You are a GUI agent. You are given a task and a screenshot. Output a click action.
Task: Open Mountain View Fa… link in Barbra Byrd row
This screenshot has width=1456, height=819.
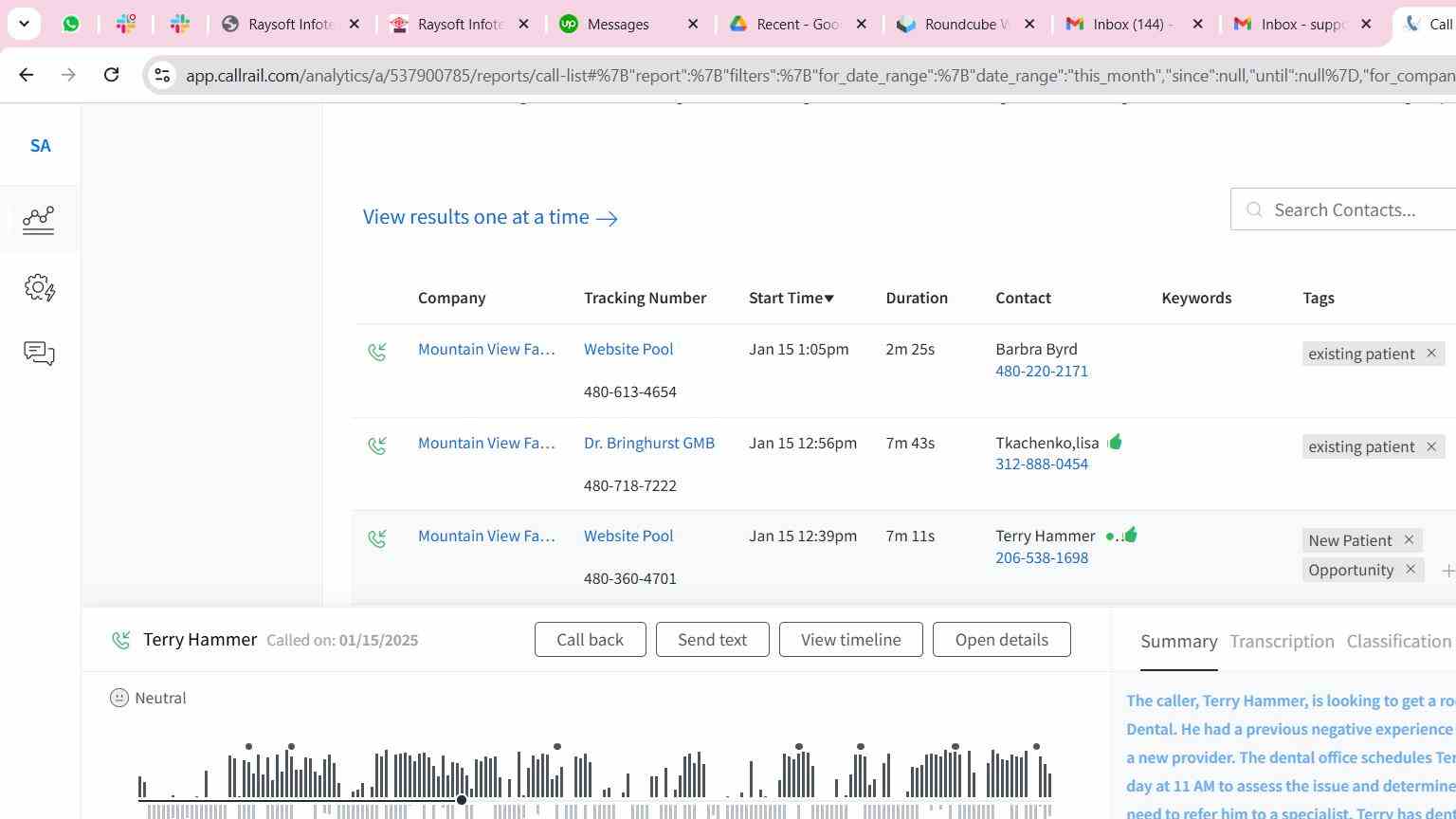(x=486, y=349)
